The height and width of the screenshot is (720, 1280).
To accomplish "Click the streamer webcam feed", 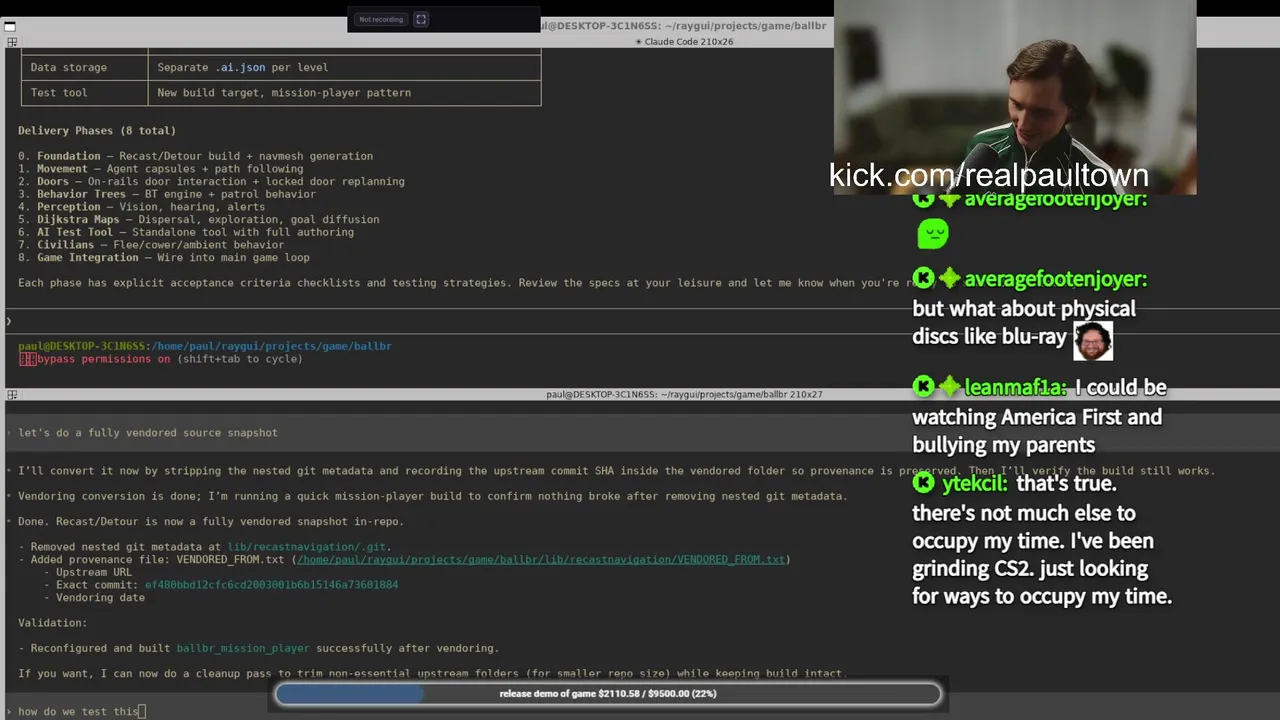I will (1015, 97).
